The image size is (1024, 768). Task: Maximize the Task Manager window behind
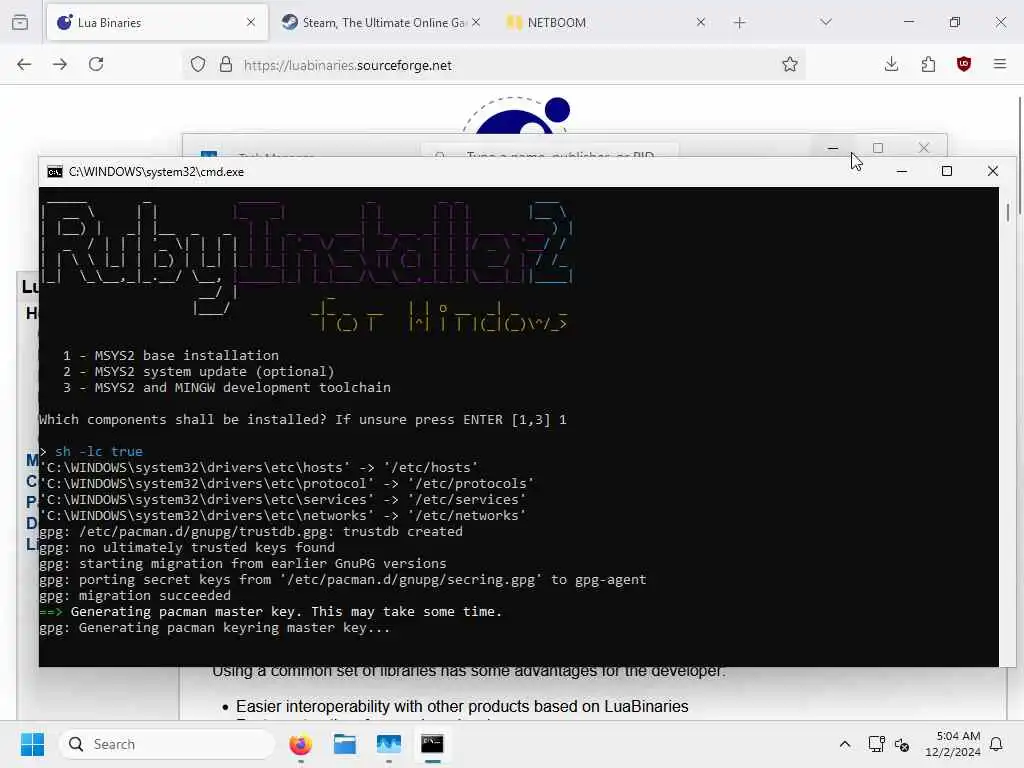(x=878, y=148)
